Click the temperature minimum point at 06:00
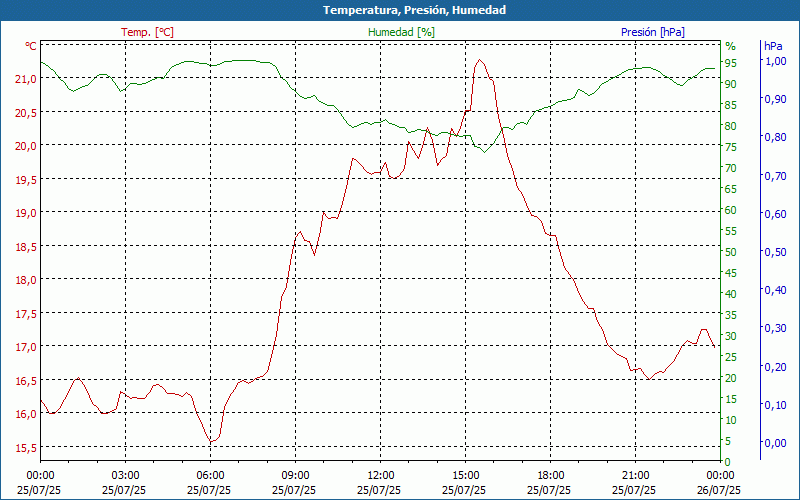This screenshot has height=500, width=800. click(211, 441)
